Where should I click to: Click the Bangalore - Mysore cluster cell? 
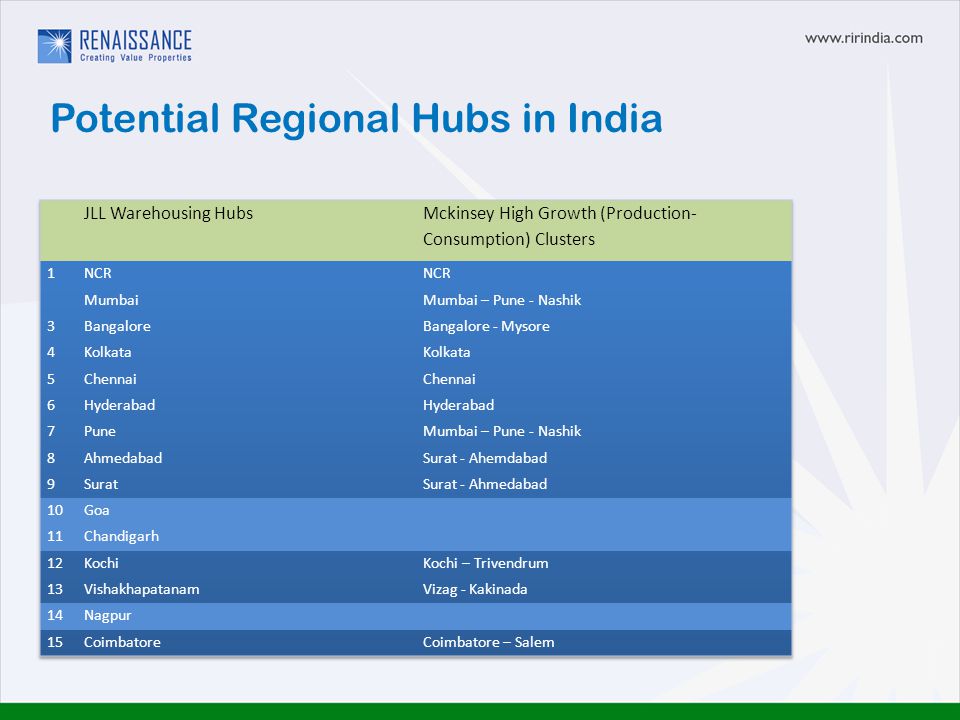pyautogui.click(x=486, y=326)
